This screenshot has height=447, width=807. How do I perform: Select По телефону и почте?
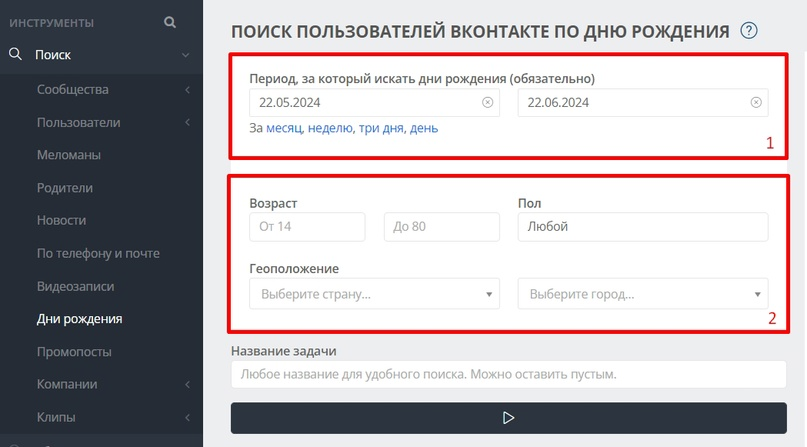pos(98,253)
